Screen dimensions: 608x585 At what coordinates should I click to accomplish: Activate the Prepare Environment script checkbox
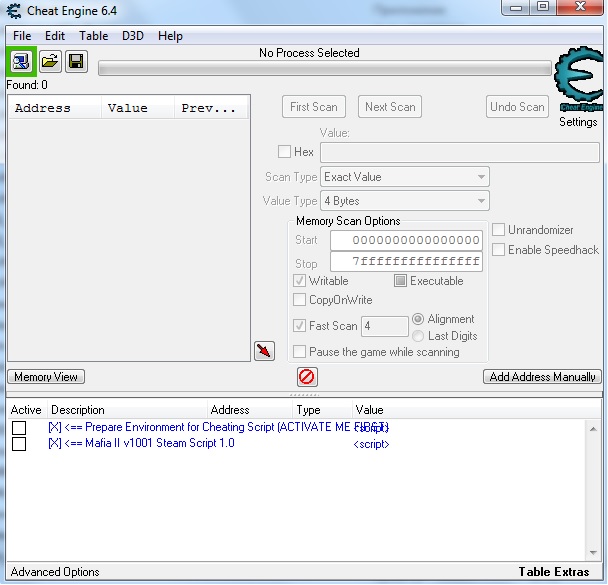19,428
